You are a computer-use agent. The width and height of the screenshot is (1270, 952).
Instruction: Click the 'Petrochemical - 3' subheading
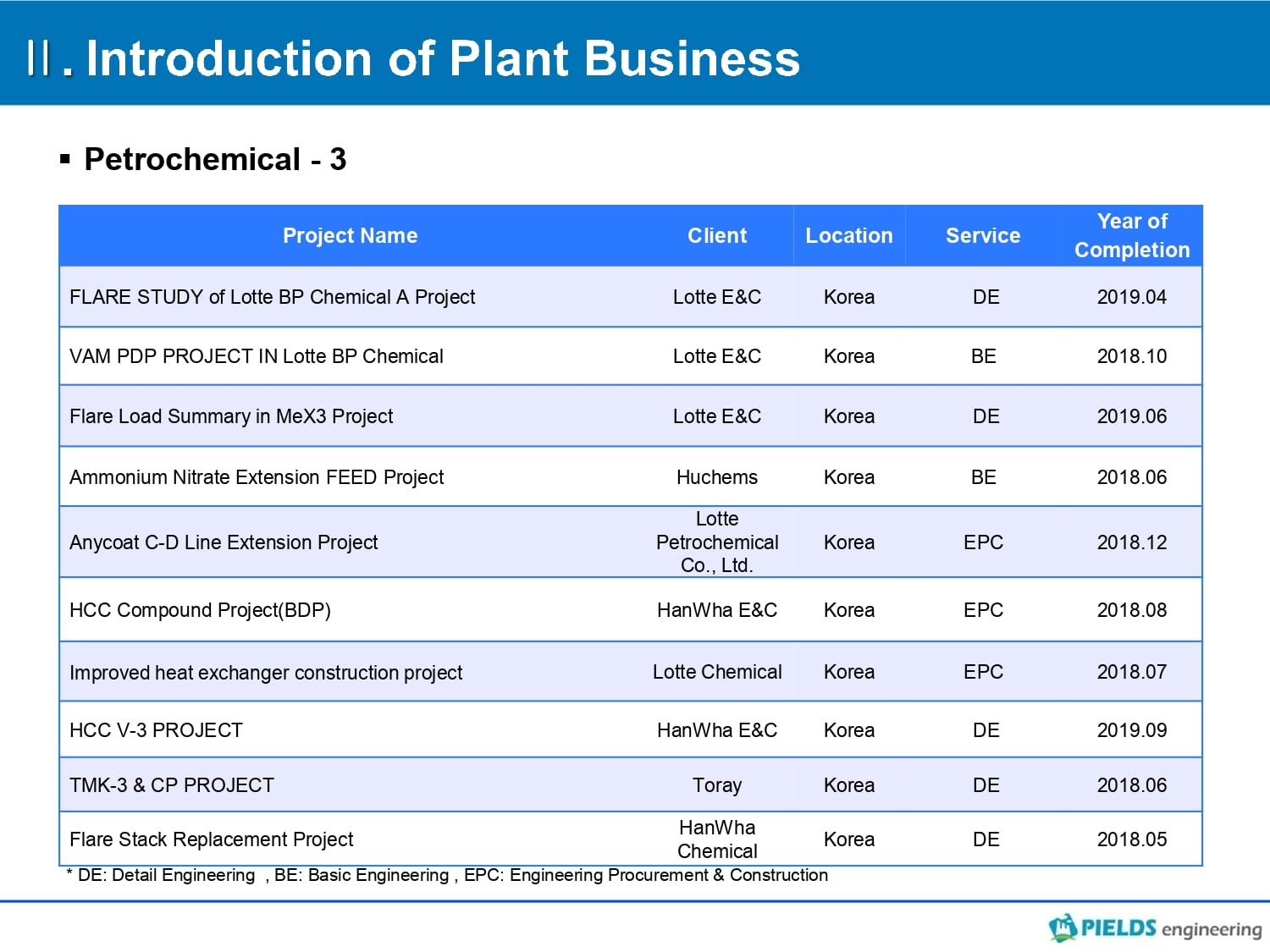click(215, 159)
